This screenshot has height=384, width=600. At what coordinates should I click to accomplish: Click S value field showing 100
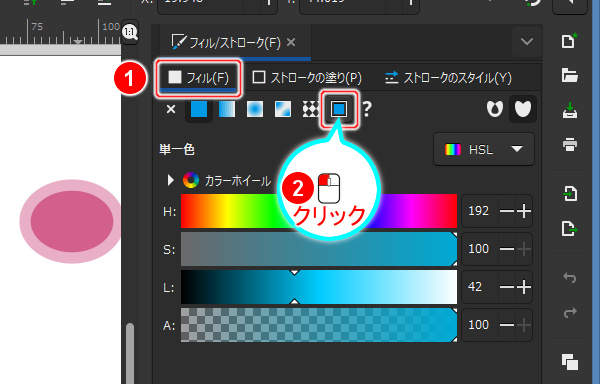pyautogui.click(x=479, y=249)
